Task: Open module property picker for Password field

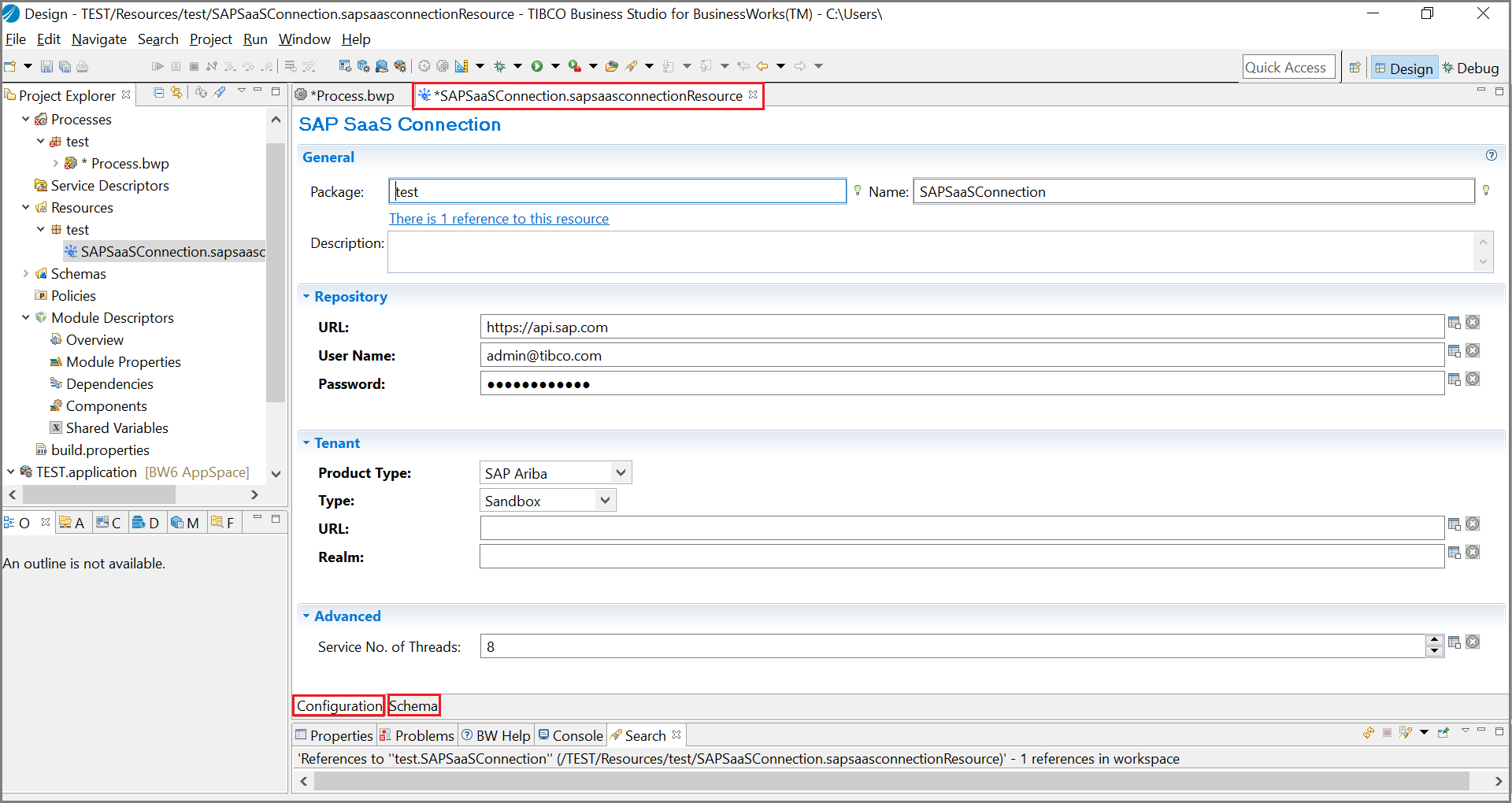Action: (x=1455, y=379)
